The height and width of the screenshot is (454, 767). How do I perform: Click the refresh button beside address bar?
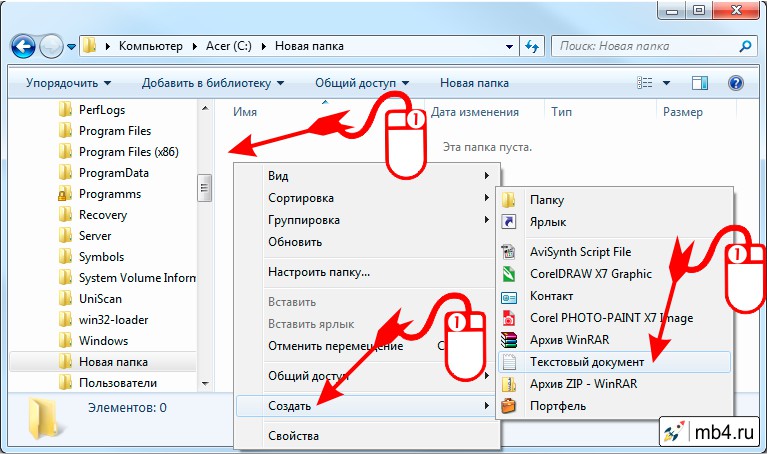(532, 46)
